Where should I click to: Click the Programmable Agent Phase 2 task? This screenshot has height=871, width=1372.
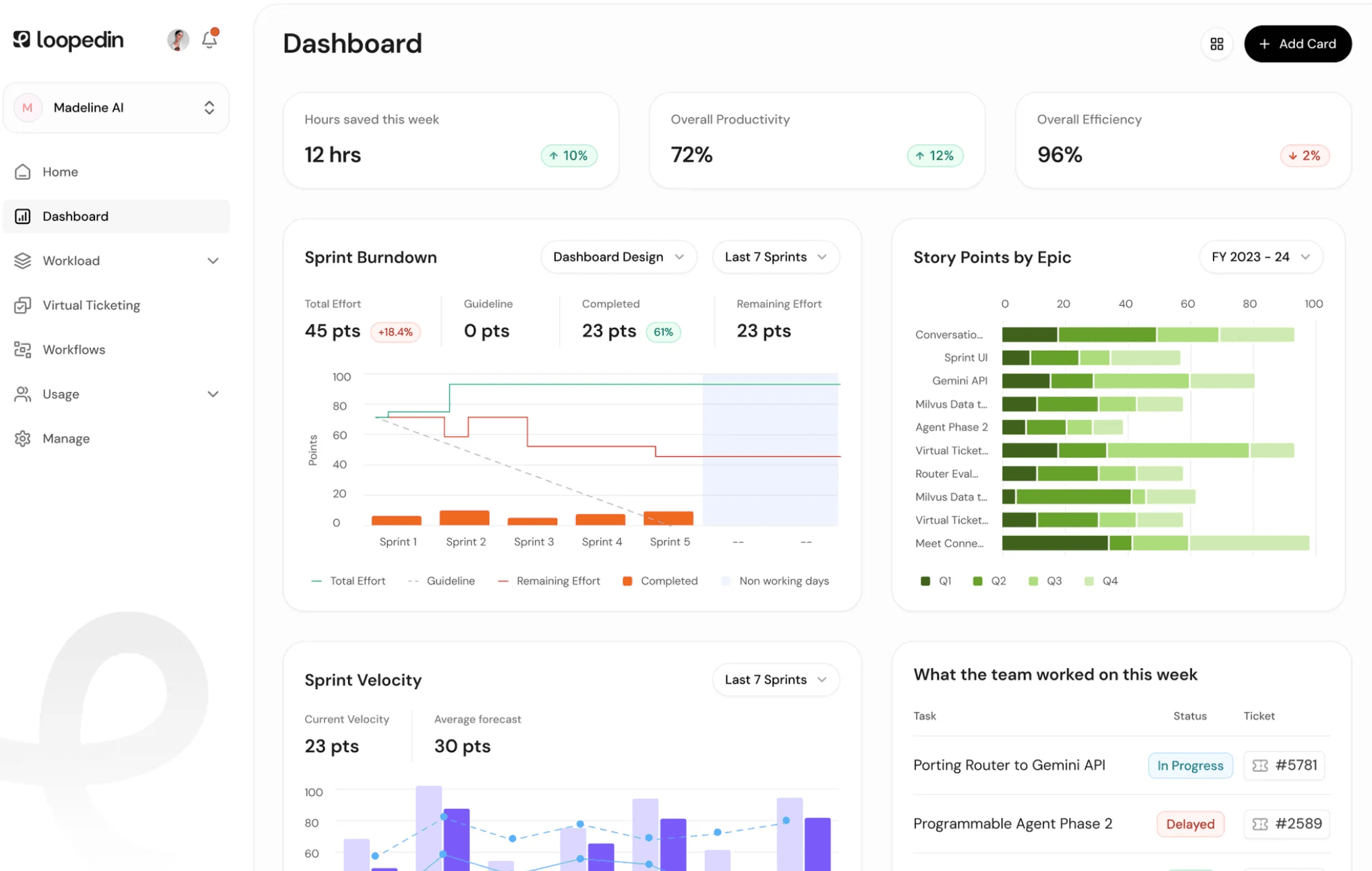[1012, 824]
